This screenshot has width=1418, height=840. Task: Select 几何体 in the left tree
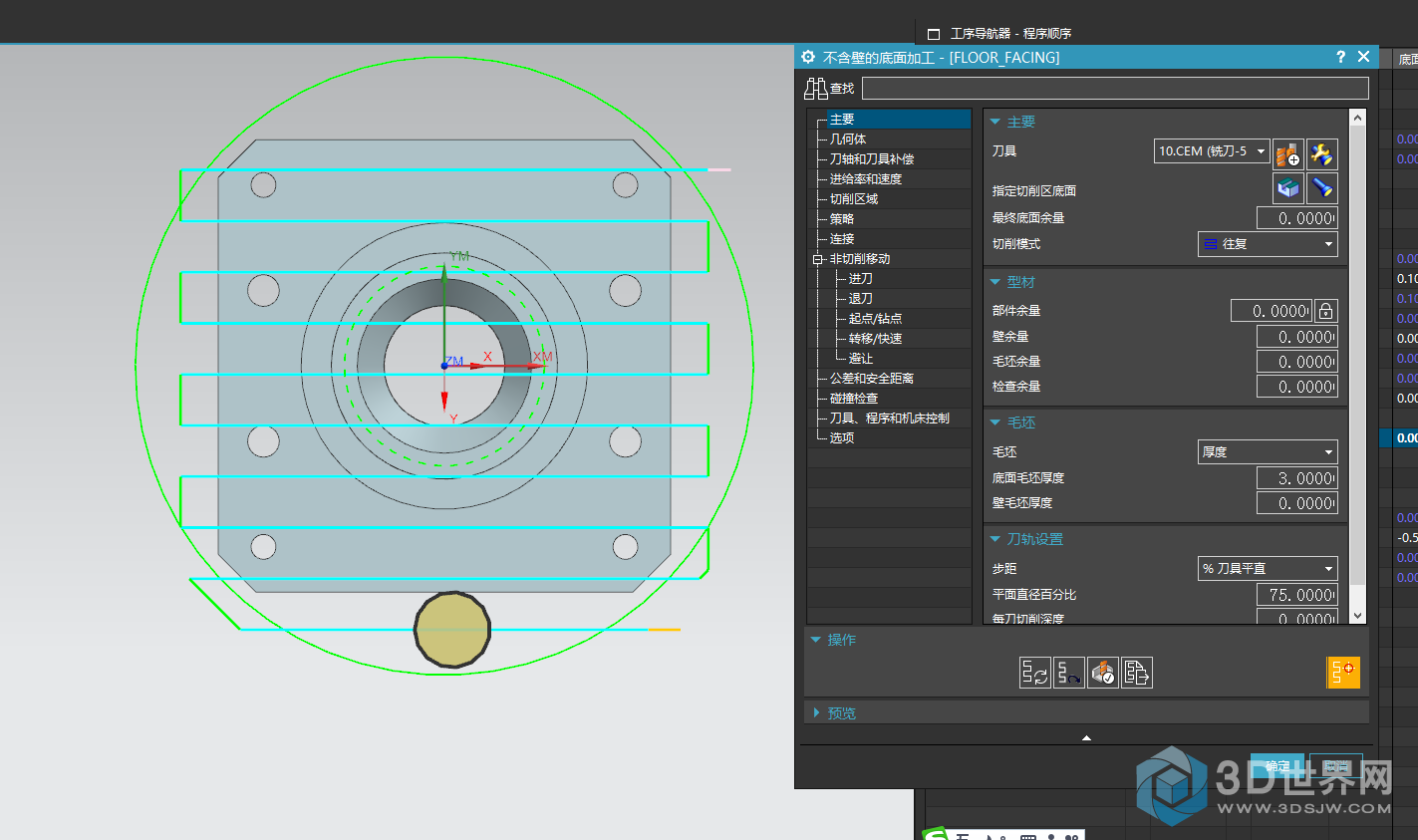pos(847,140)
